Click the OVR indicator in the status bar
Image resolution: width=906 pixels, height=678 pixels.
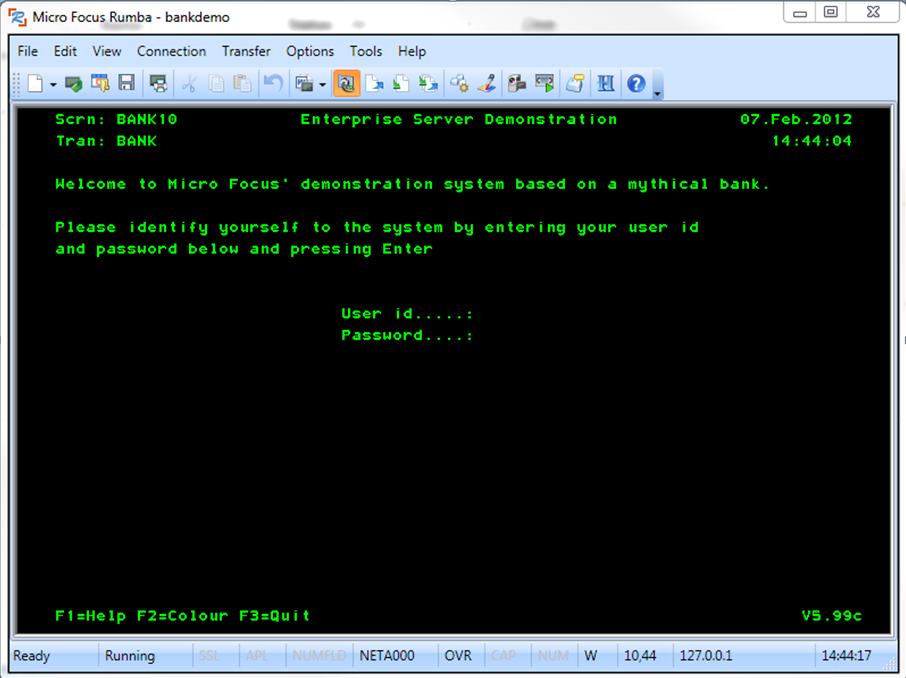[458, 656]
